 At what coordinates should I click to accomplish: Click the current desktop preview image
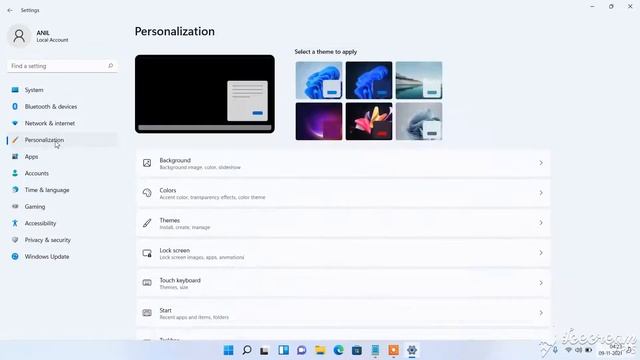(x=205, y=94)
